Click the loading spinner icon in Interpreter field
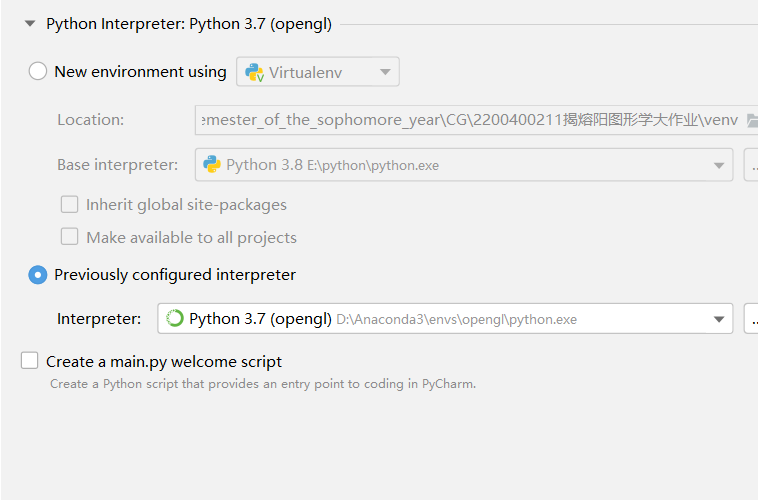Image resolution: width=758 pixels, height=500 pixels. (175, 319)
